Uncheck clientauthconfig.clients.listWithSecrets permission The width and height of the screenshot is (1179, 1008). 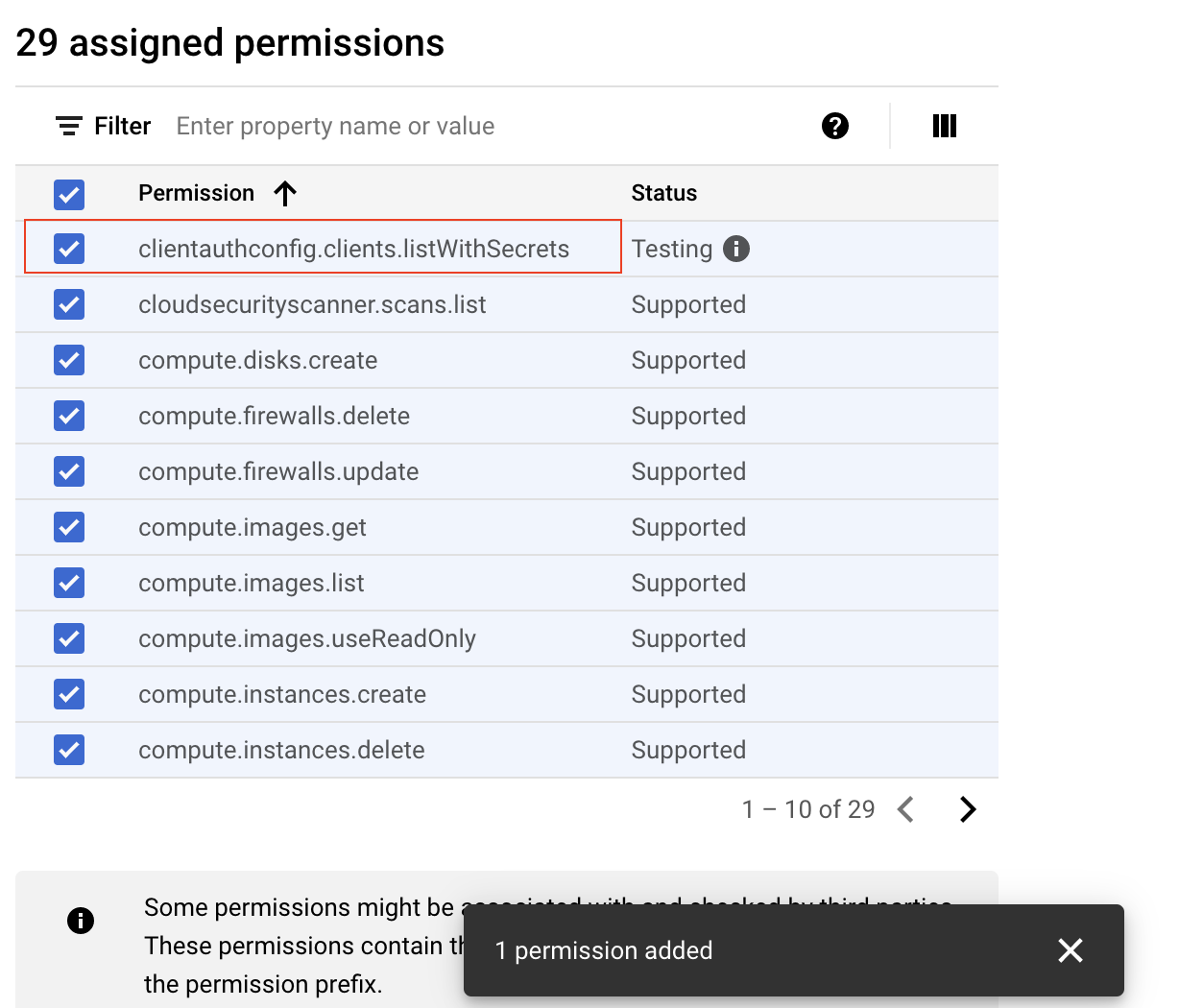pyautogui.click(x=69, y=249)
